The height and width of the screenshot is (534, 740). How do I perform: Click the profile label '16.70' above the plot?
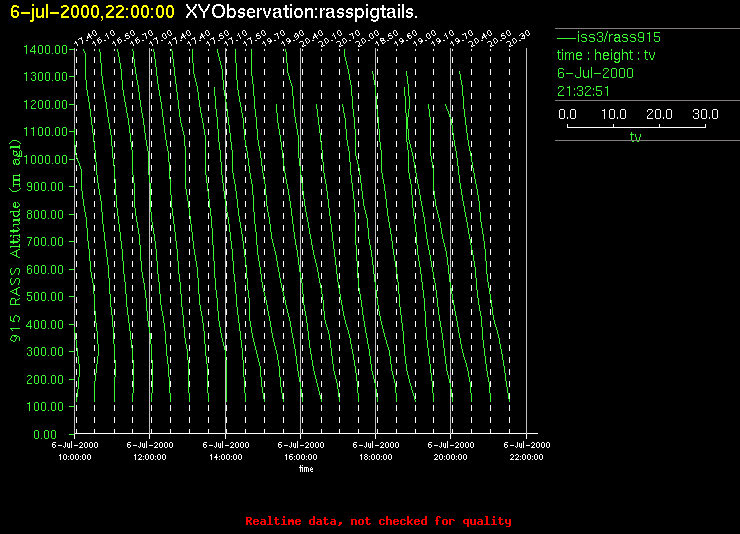(142, 38)
